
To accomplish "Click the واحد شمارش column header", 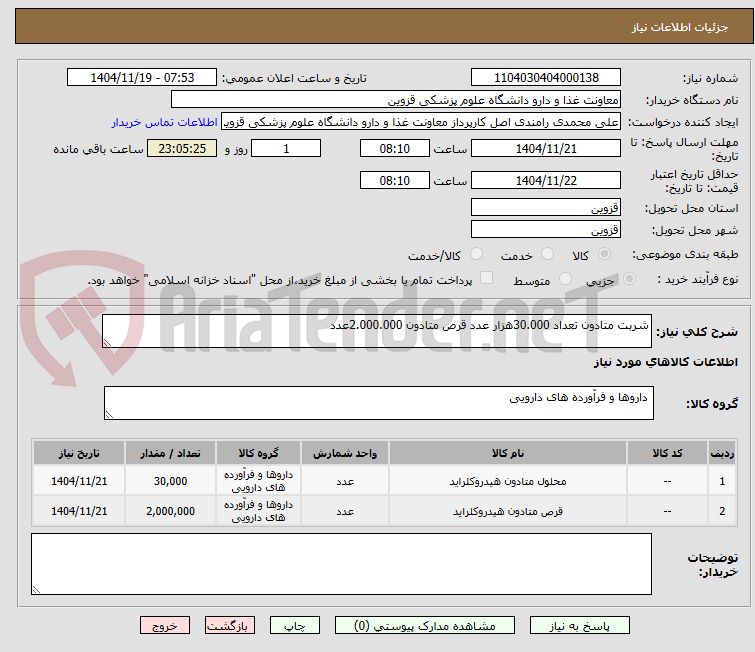I will click(x=345, y=453).
